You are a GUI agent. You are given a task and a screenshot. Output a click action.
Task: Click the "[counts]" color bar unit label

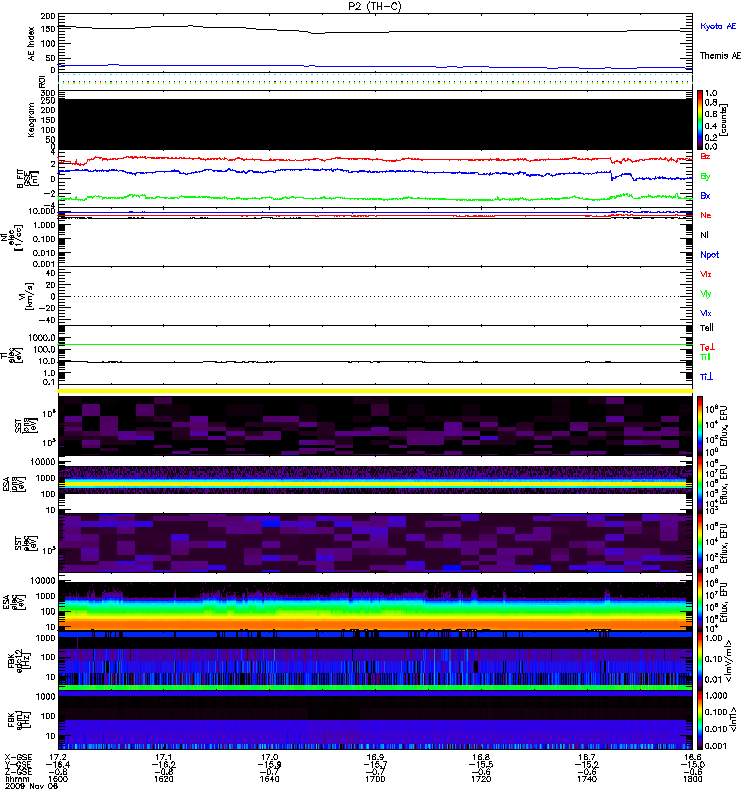click(x=725, y=120)
